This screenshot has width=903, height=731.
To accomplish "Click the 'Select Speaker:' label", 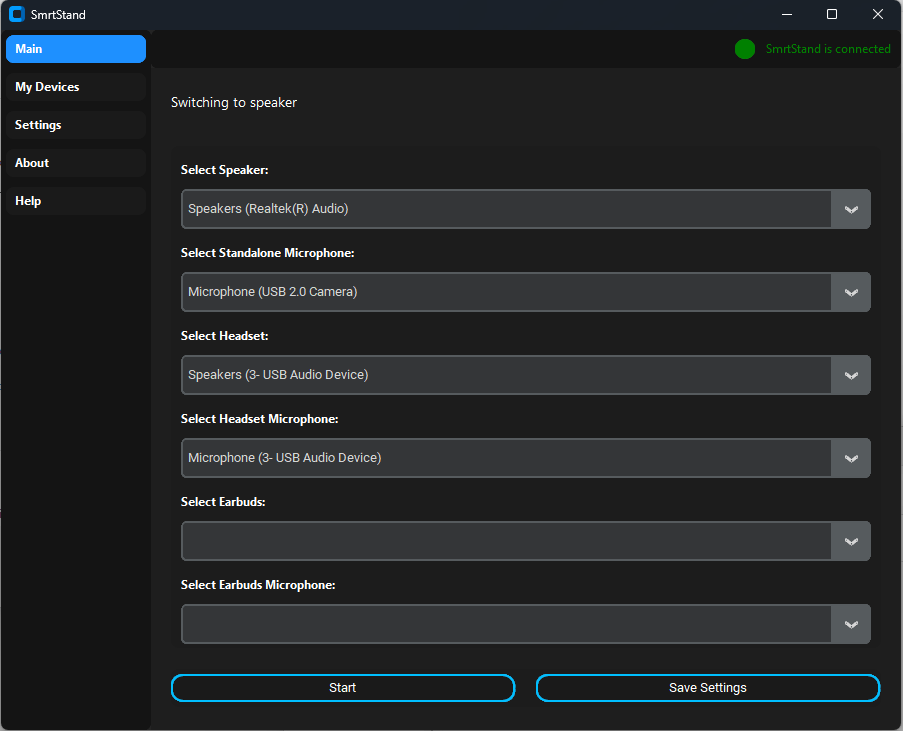I will 225,170.
